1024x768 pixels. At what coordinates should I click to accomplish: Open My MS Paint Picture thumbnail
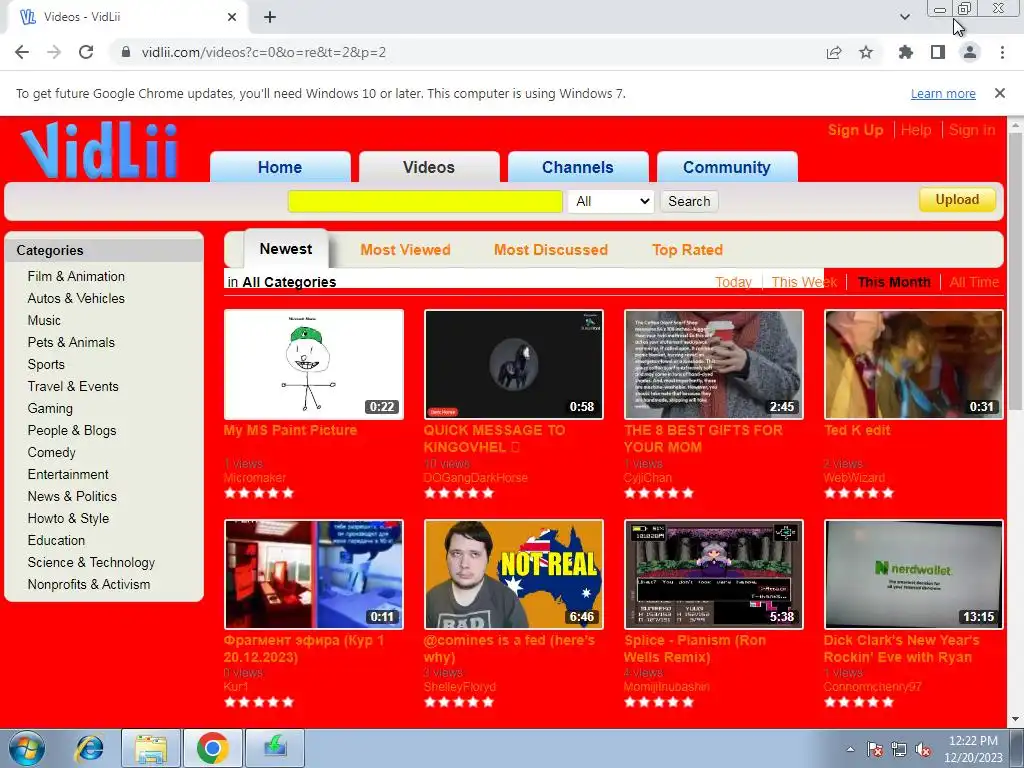(x=314, y=364)
